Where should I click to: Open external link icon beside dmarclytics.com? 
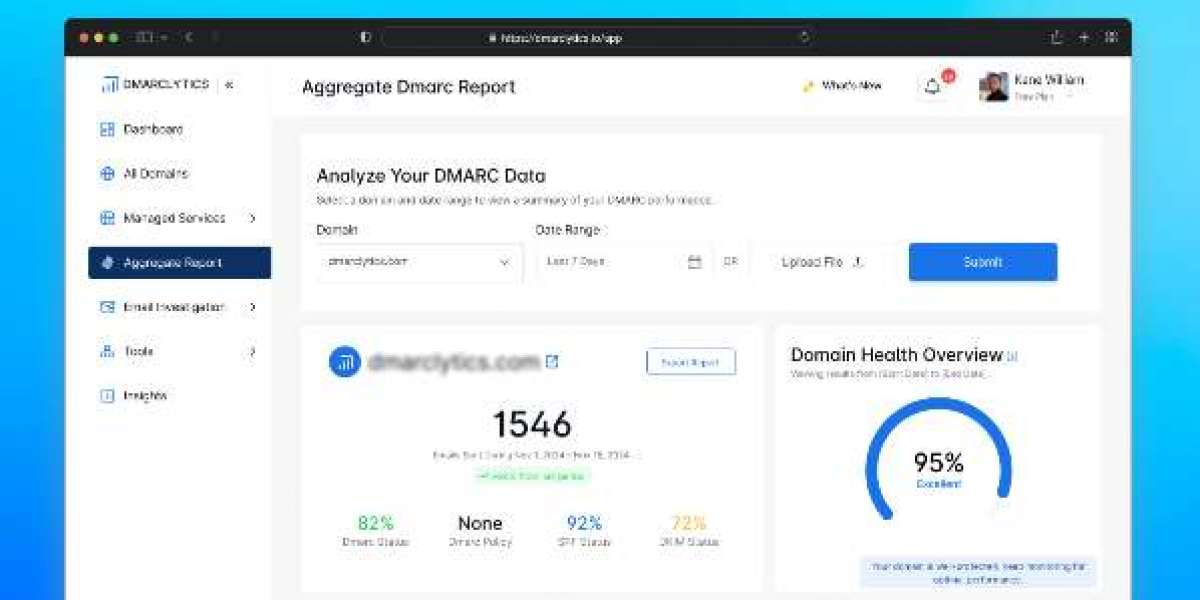[552, 362]
